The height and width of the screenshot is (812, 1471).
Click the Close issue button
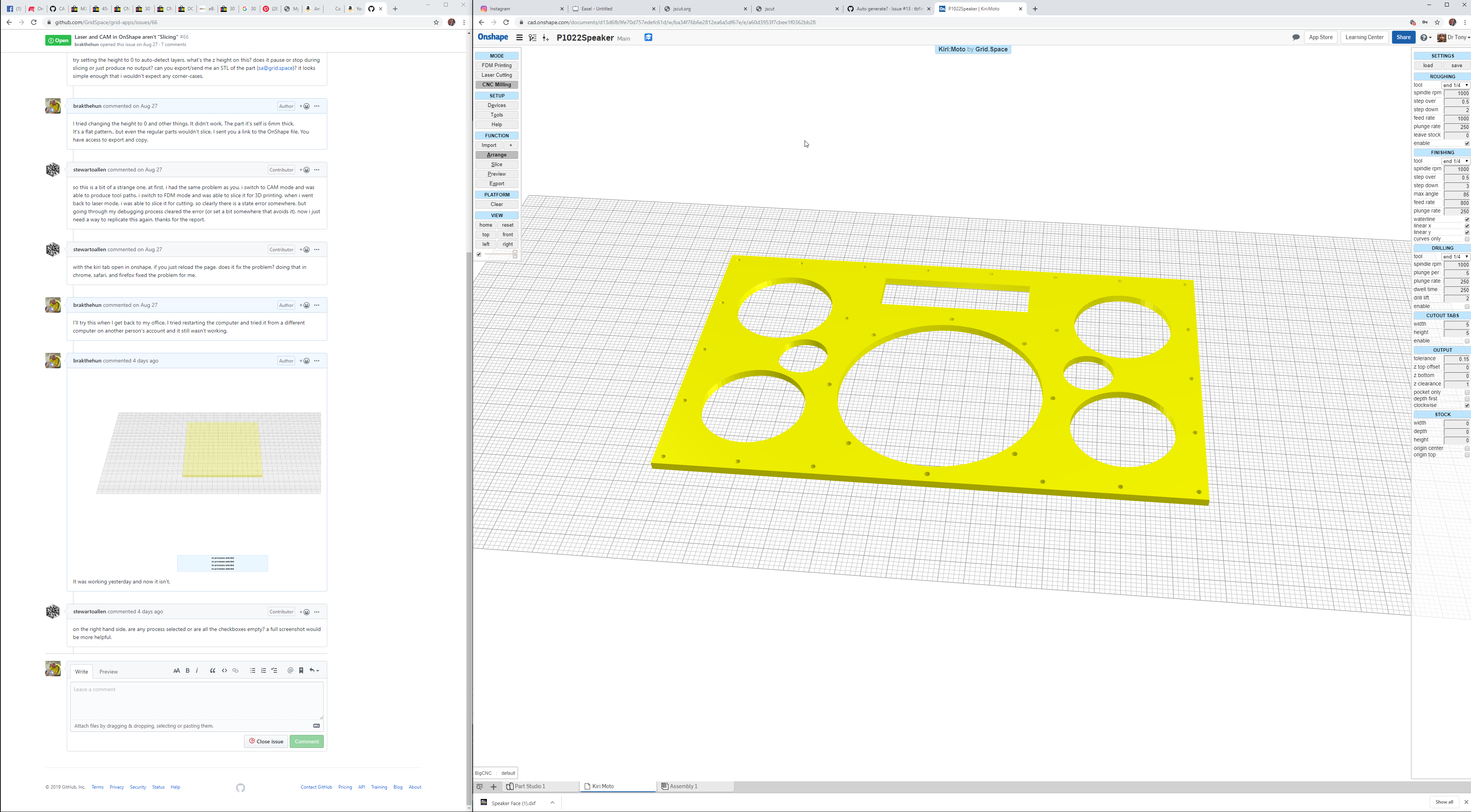coord(266,741)
